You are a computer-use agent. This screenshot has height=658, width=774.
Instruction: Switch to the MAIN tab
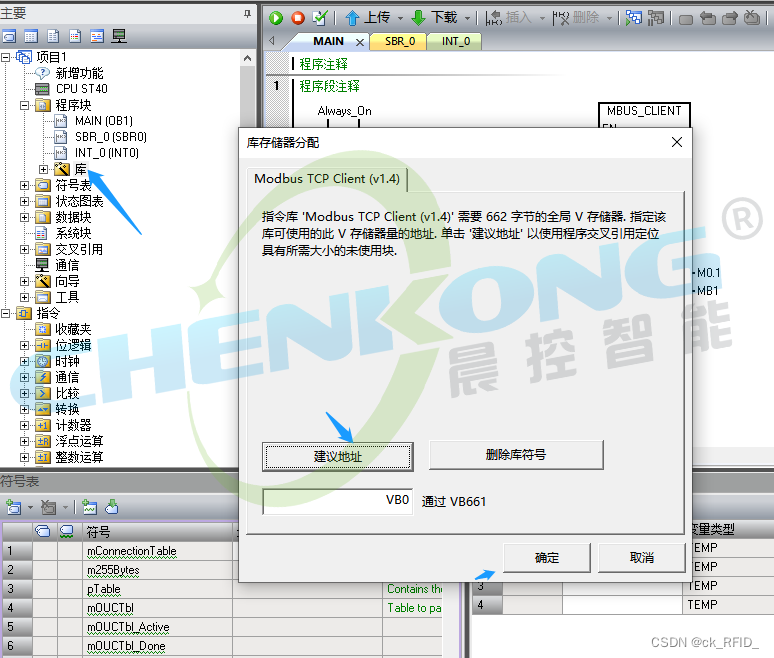click(328, 41)
